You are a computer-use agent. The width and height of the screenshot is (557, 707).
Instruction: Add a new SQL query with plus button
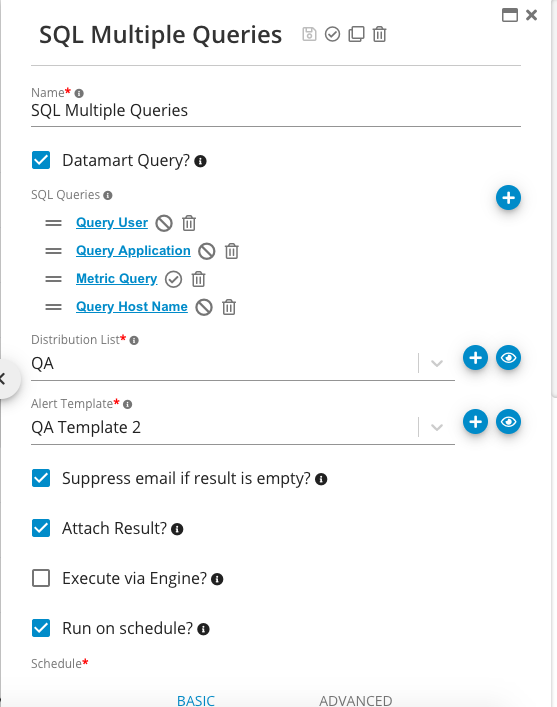click(x=508, y=197)
